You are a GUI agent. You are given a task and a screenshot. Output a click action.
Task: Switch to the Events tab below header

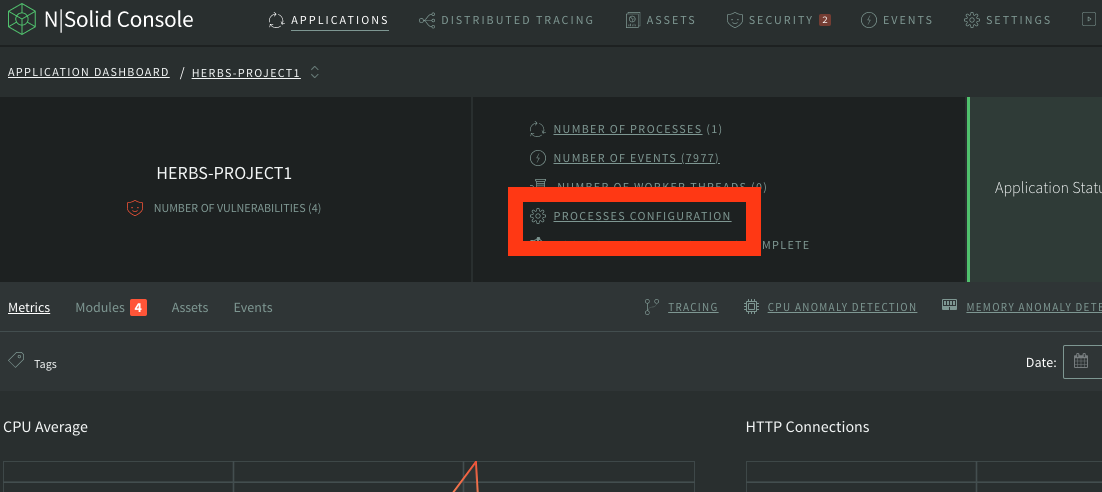pyautogui.click(x=252, y=308)
